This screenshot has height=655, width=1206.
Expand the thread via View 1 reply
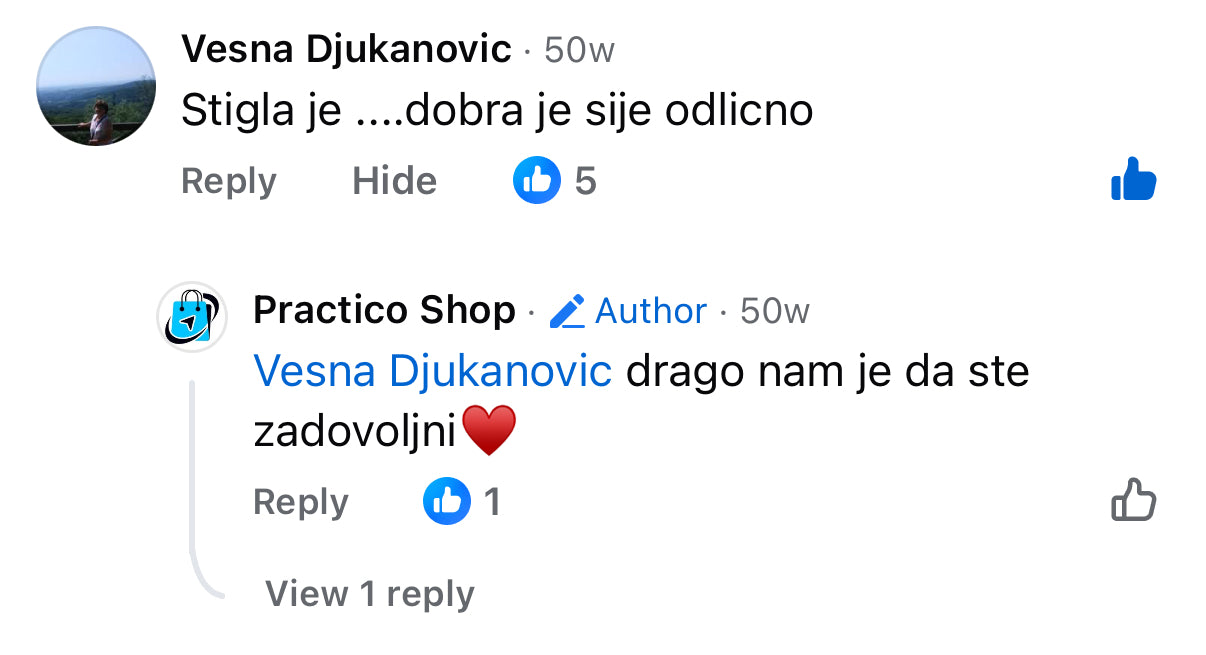[369, 594]
